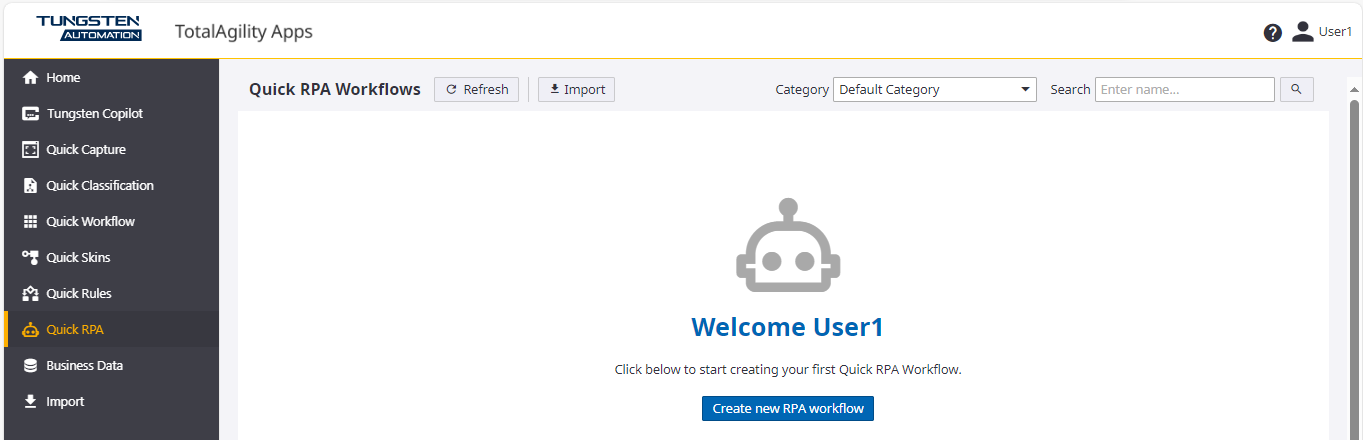Click the user profile avatar icon

1302,32
